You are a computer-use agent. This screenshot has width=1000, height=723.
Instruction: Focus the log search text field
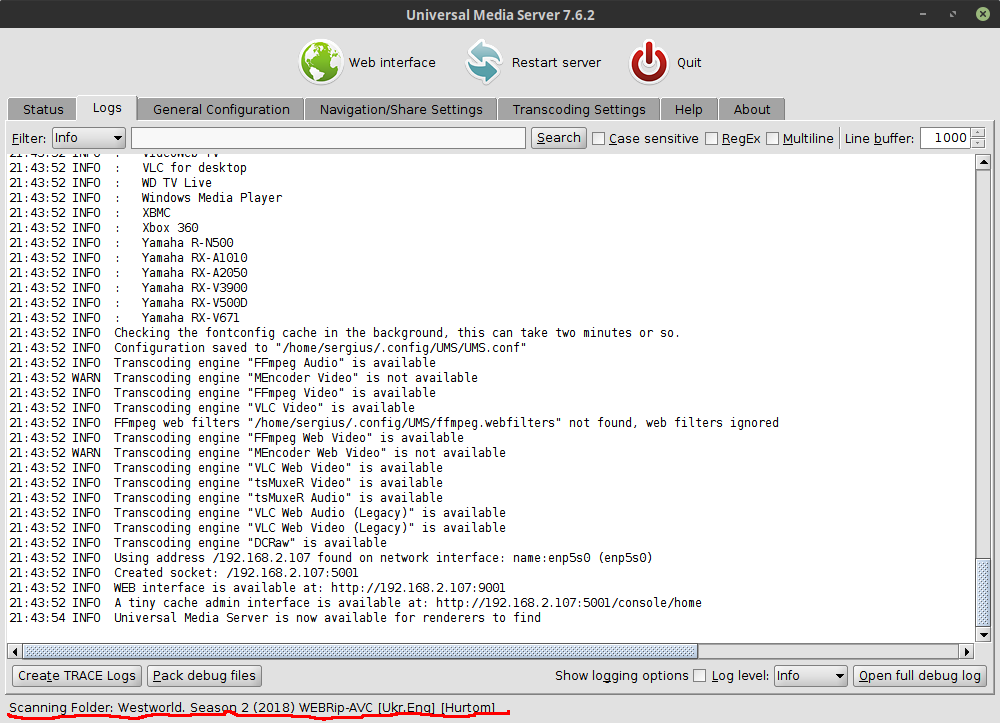(328, 138)
